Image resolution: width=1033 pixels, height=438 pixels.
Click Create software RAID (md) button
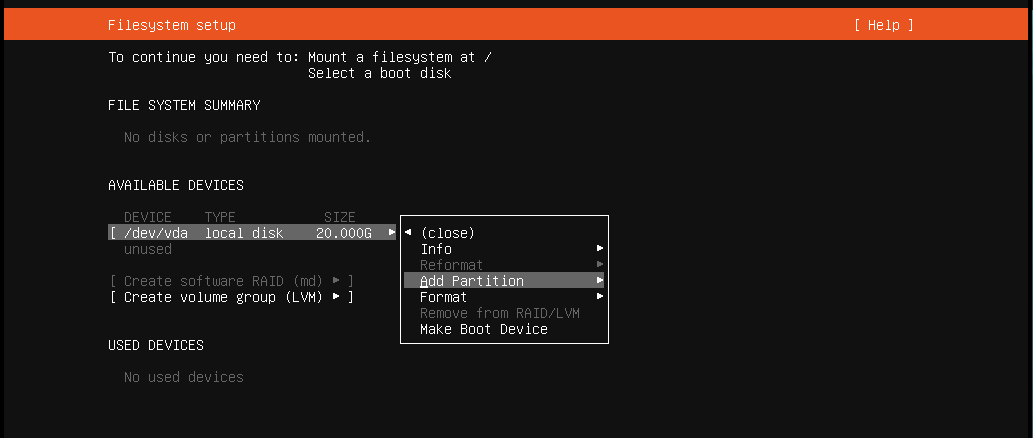tap(231, 281)
